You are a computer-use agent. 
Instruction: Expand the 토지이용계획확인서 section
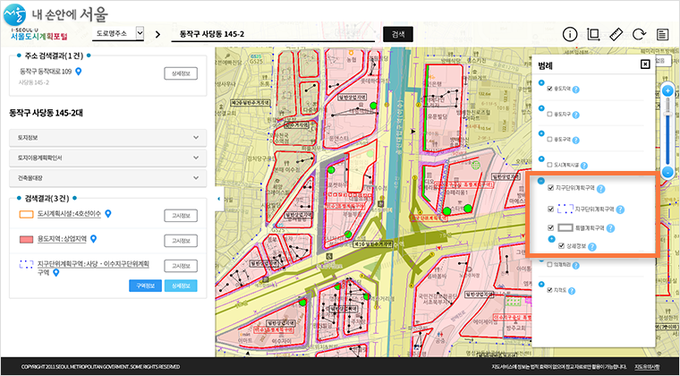pos(108,158)
